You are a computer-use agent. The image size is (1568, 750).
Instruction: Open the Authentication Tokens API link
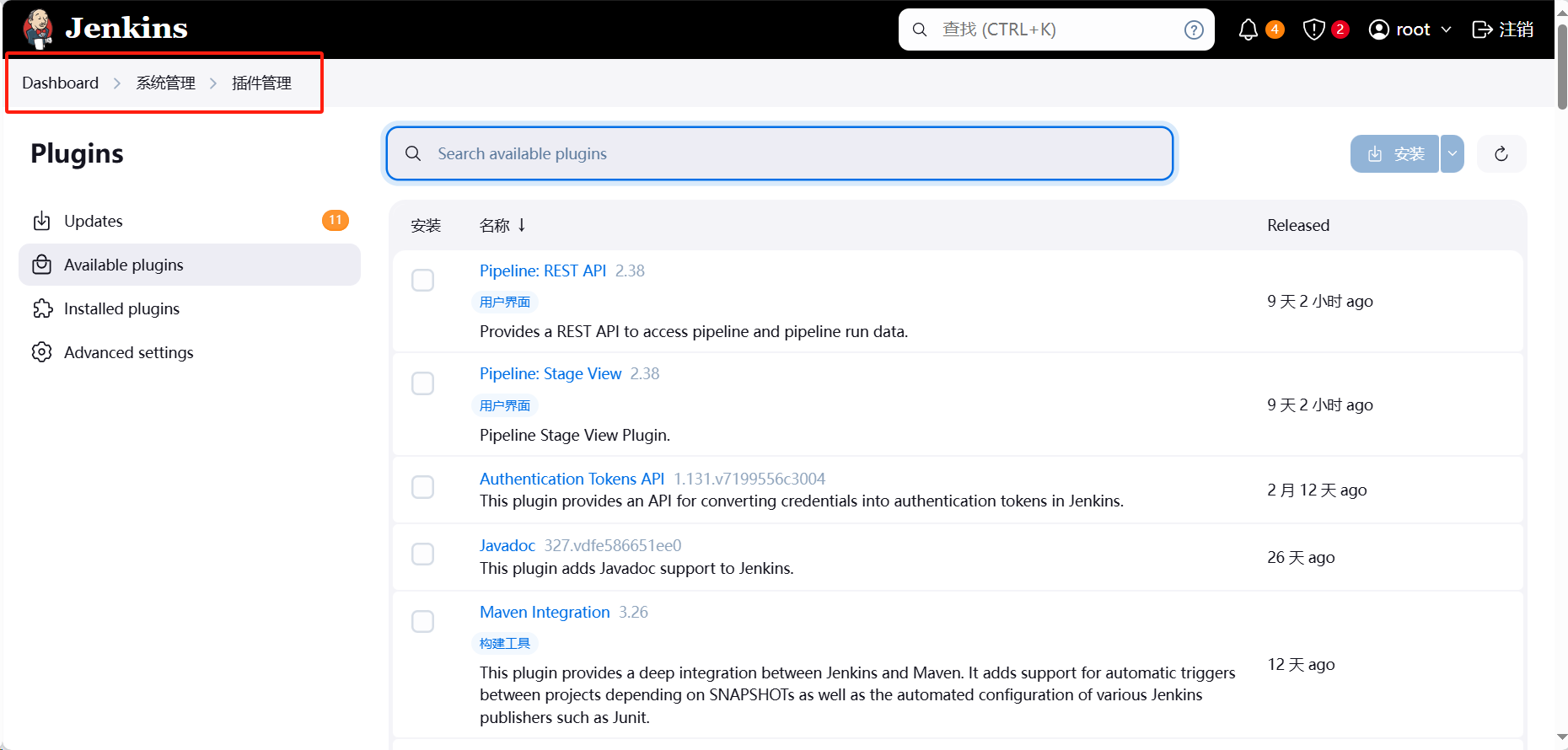[x=572, y=479]
